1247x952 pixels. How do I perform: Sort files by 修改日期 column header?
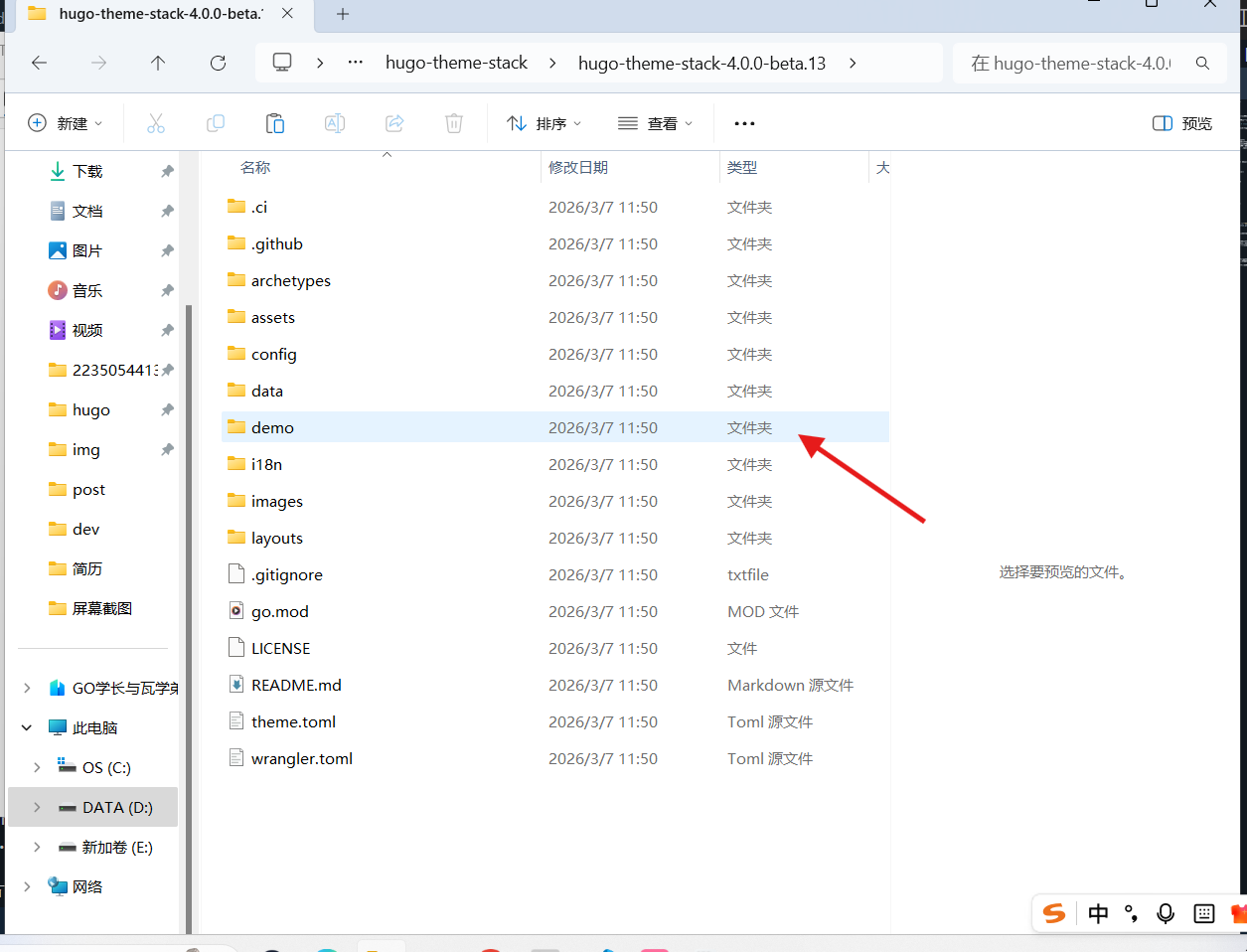click(578, 167)
